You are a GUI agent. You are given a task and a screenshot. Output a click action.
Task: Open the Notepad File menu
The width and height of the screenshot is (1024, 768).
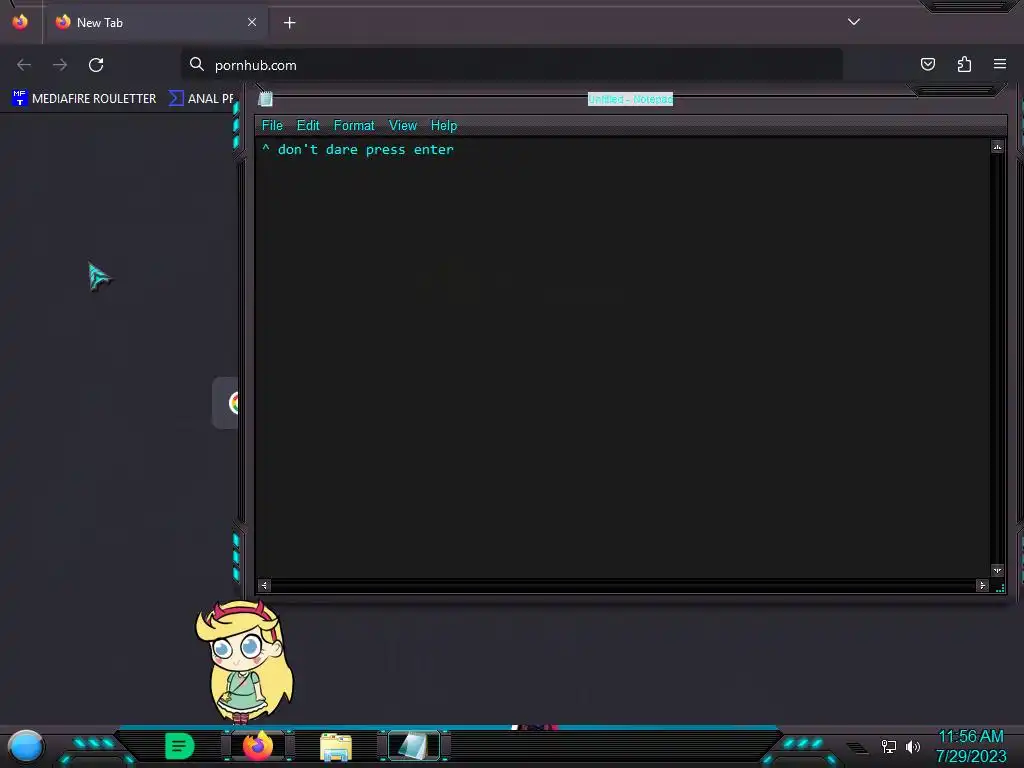click(x=272, y=125)
